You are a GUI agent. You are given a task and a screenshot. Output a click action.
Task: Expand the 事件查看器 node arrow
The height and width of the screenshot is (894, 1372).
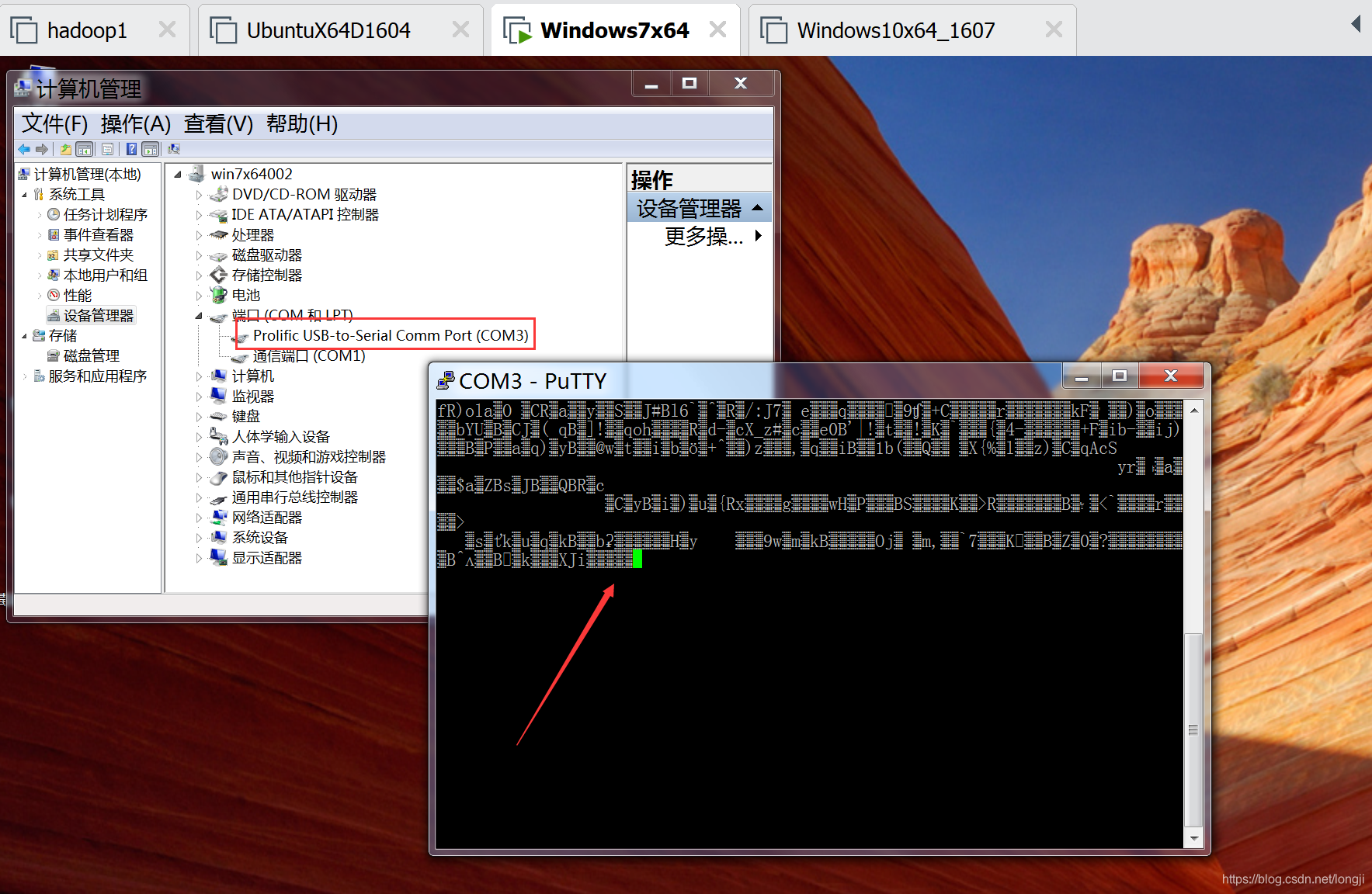point(40,235)
